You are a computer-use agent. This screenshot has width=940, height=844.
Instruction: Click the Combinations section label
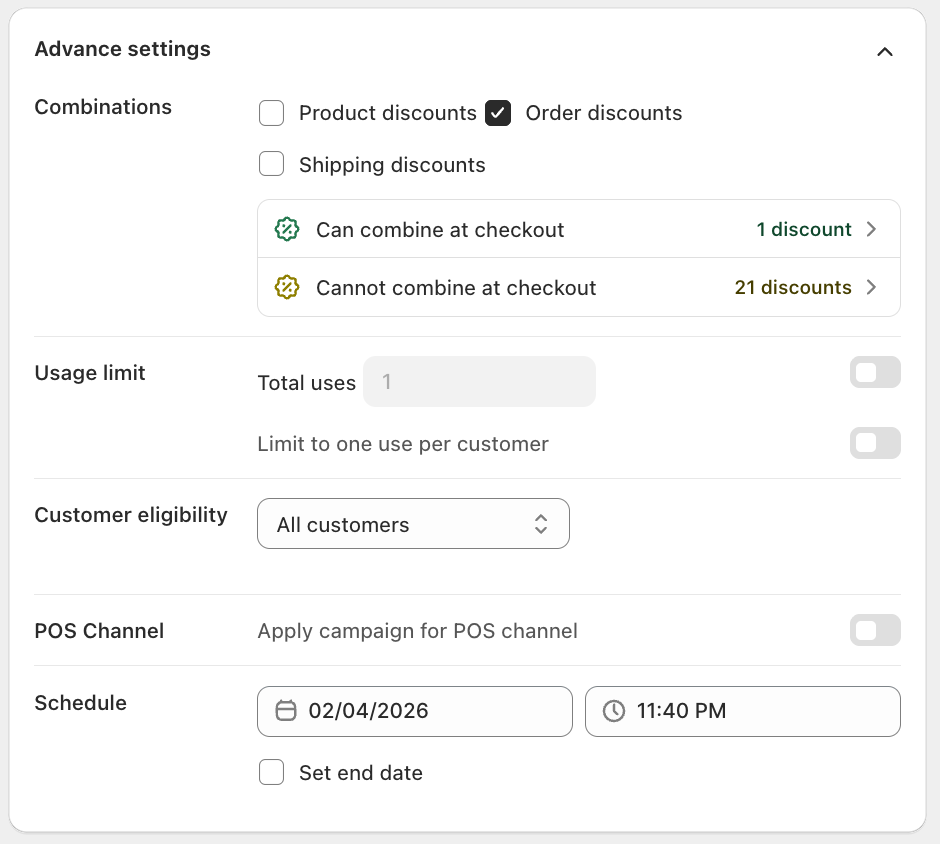tap(103, 107)
